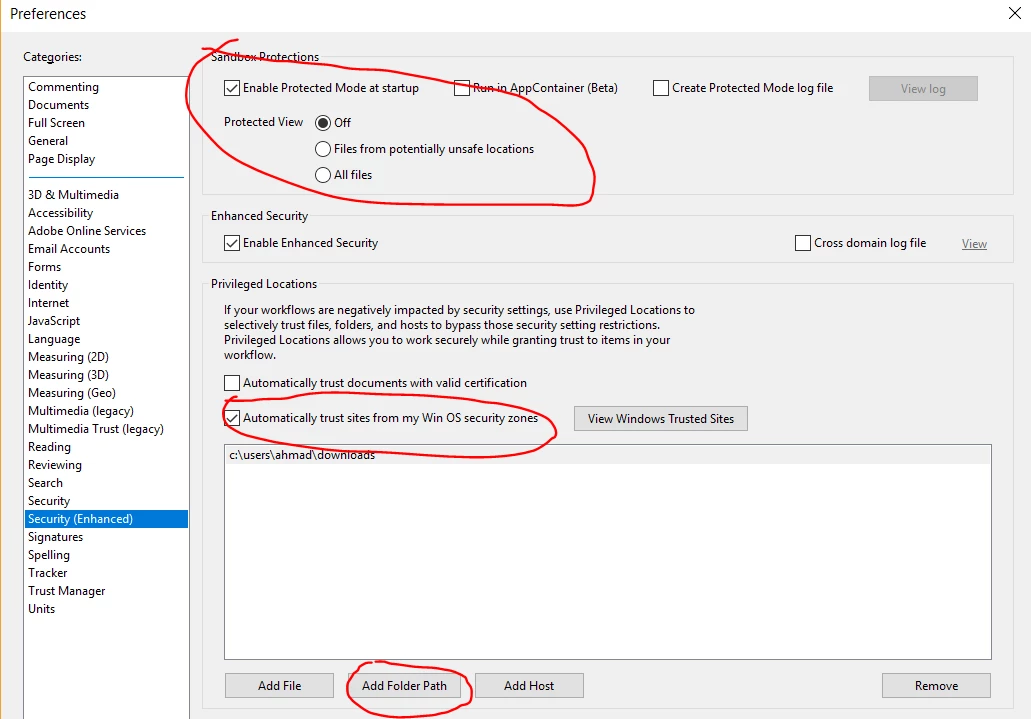Check Cross domain log file
Viewport: 1031px width, 719px height.
[x=803, y=243]
